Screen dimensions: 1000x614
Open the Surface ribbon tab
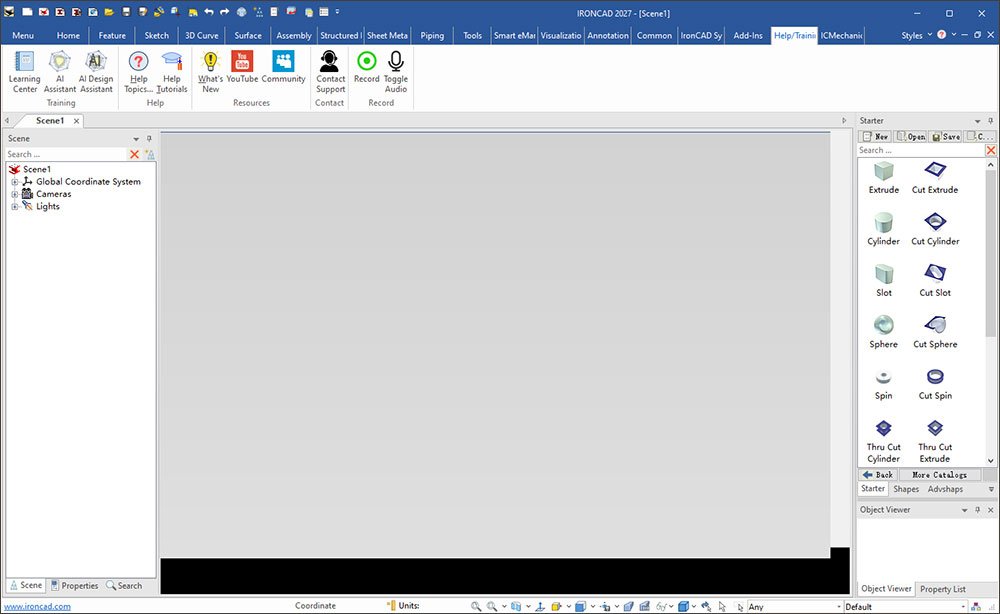point(248,35)
